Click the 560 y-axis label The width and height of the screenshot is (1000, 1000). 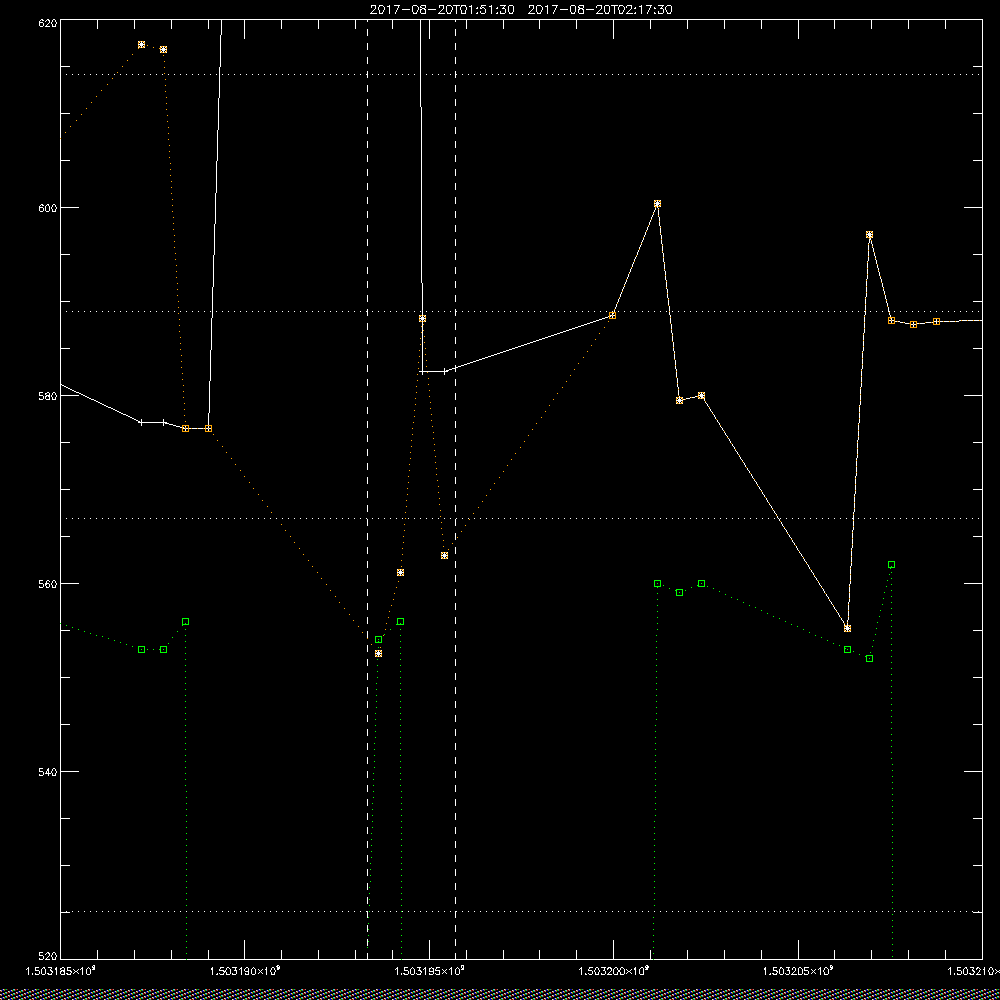(48, 584)
